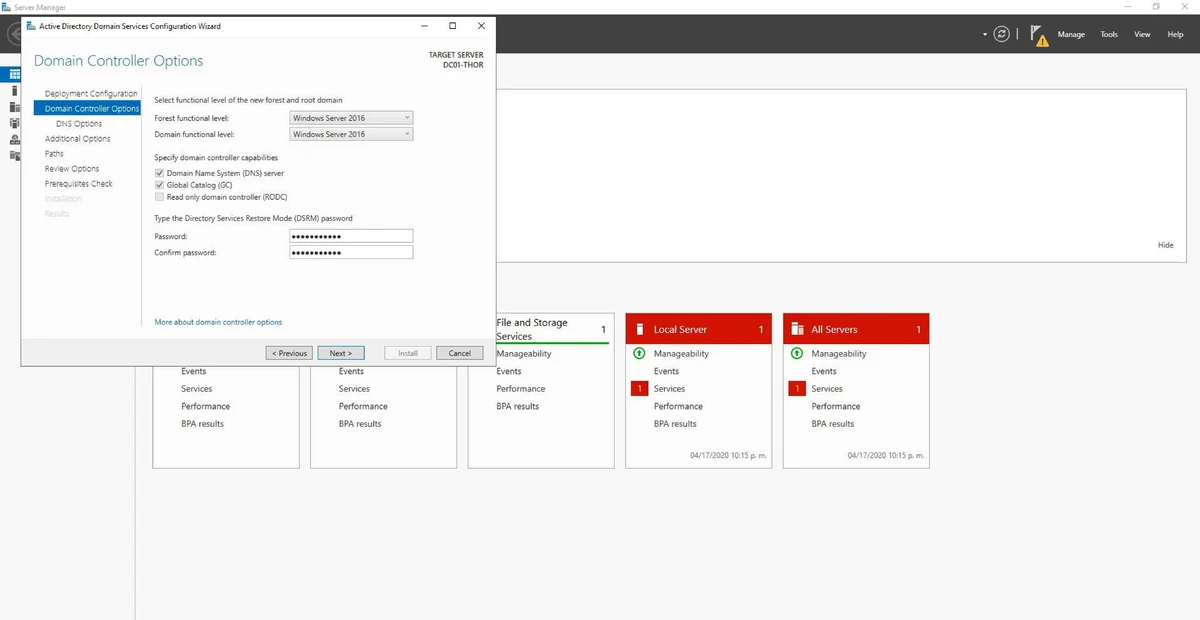The height and width of the screenshot is (620, 1200).
Task: Click Services text in All Servers tile
Action: pos(827,389)
